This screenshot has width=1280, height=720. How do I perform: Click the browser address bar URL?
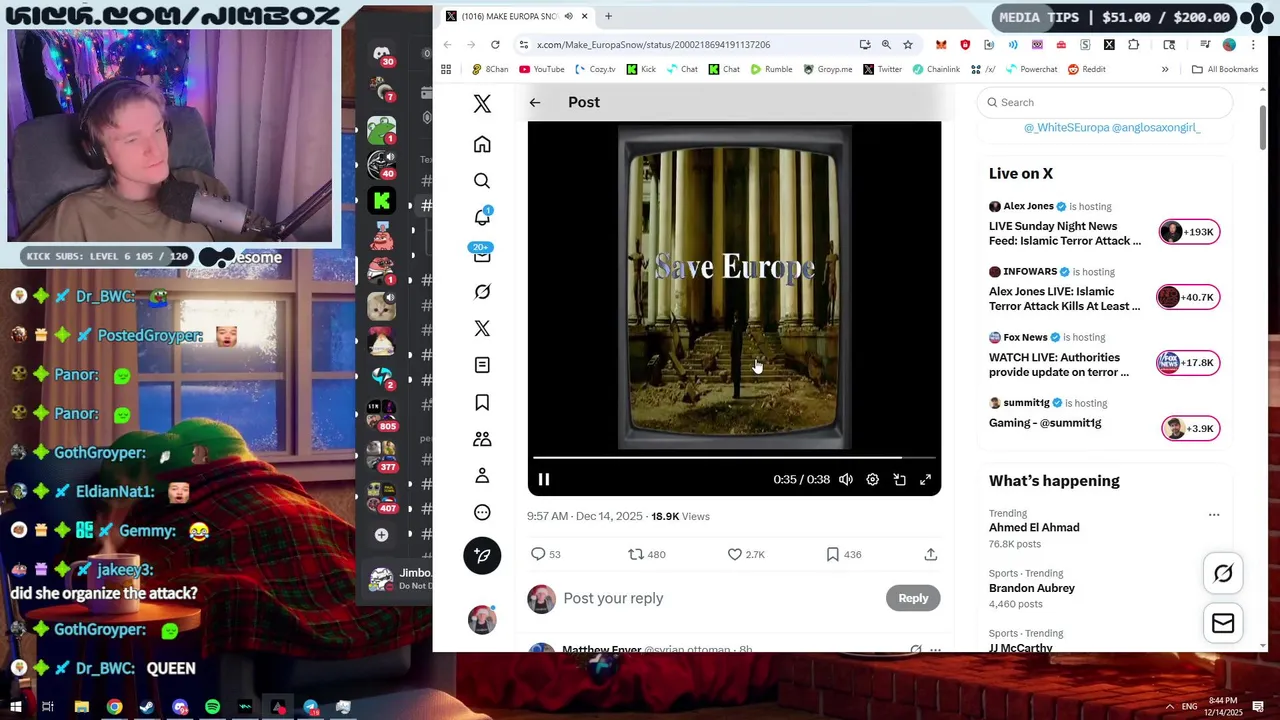pyautogui.click(x=653, y=44)
